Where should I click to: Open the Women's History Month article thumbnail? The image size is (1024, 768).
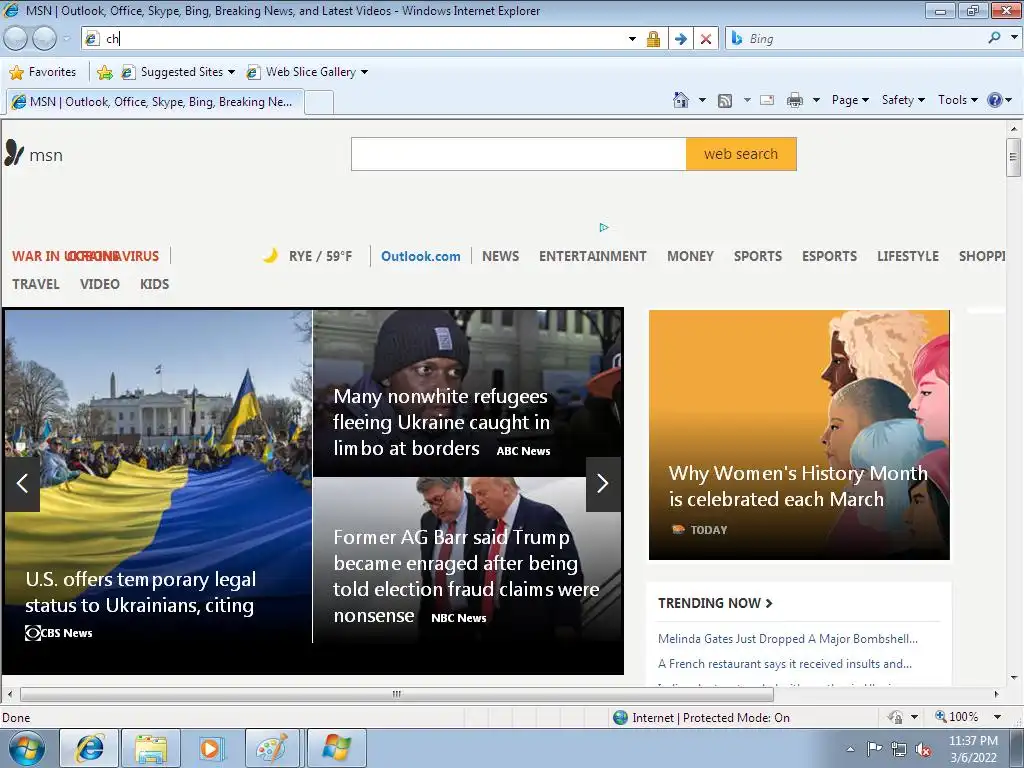point(799,434)
